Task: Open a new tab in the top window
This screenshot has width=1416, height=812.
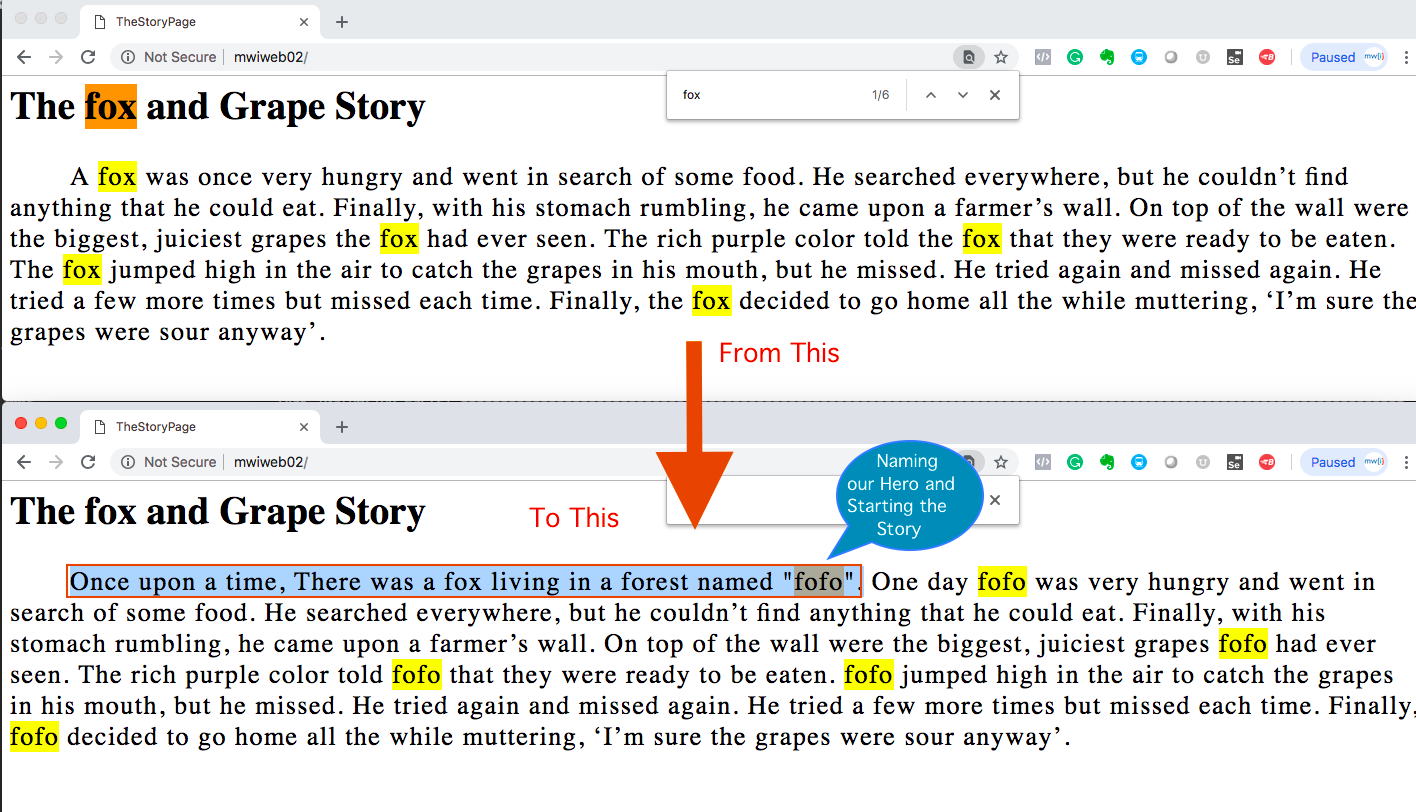Action: pyautogui.click(x=342, y=22)
